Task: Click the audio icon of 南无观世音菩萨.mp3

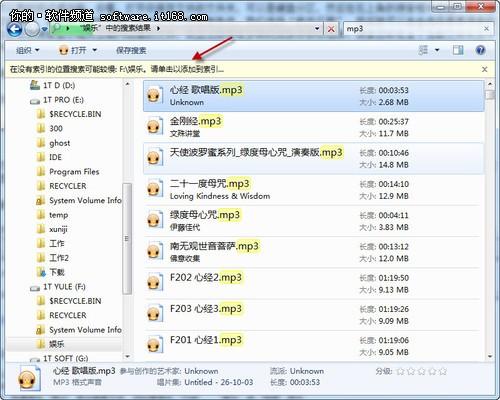Action: (x=154, y=252)
